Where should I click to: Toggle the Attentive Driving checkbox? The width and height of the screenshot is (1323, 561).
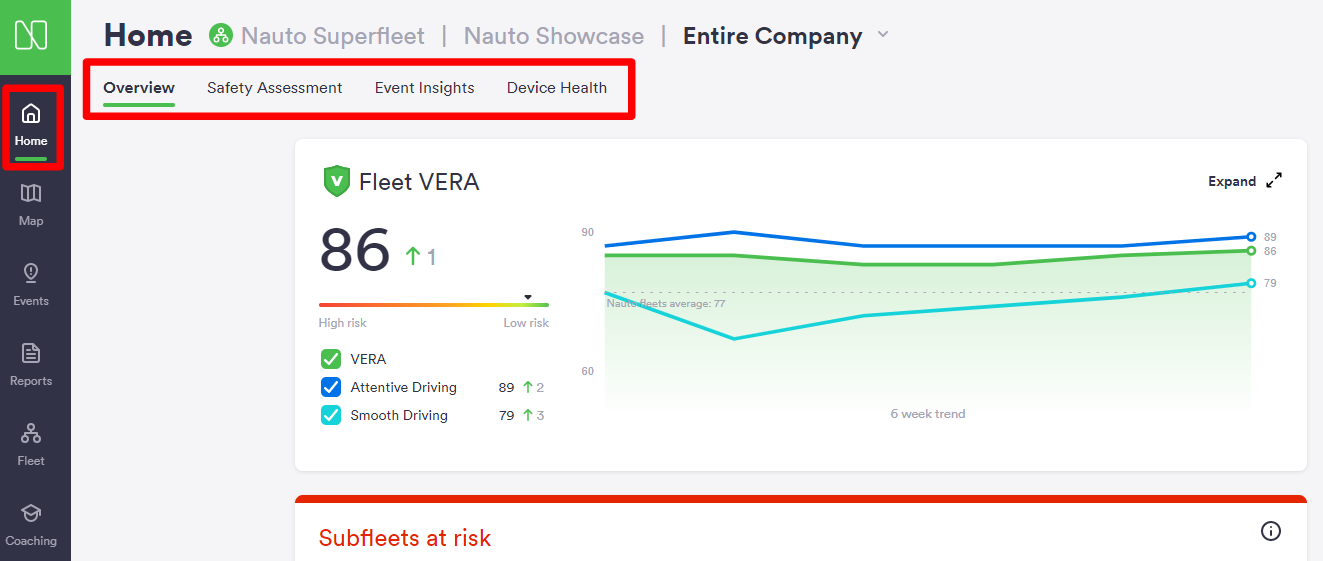(x=331, y=387)
